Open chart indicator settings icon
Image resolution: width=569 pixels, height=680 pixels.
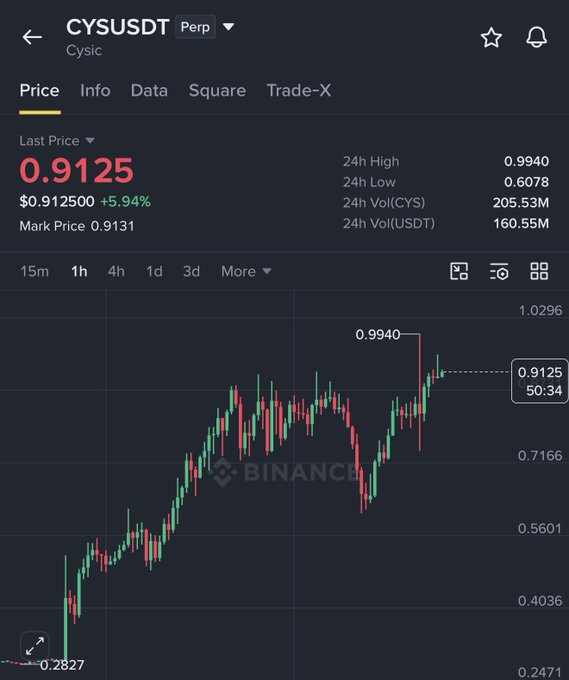499,271
